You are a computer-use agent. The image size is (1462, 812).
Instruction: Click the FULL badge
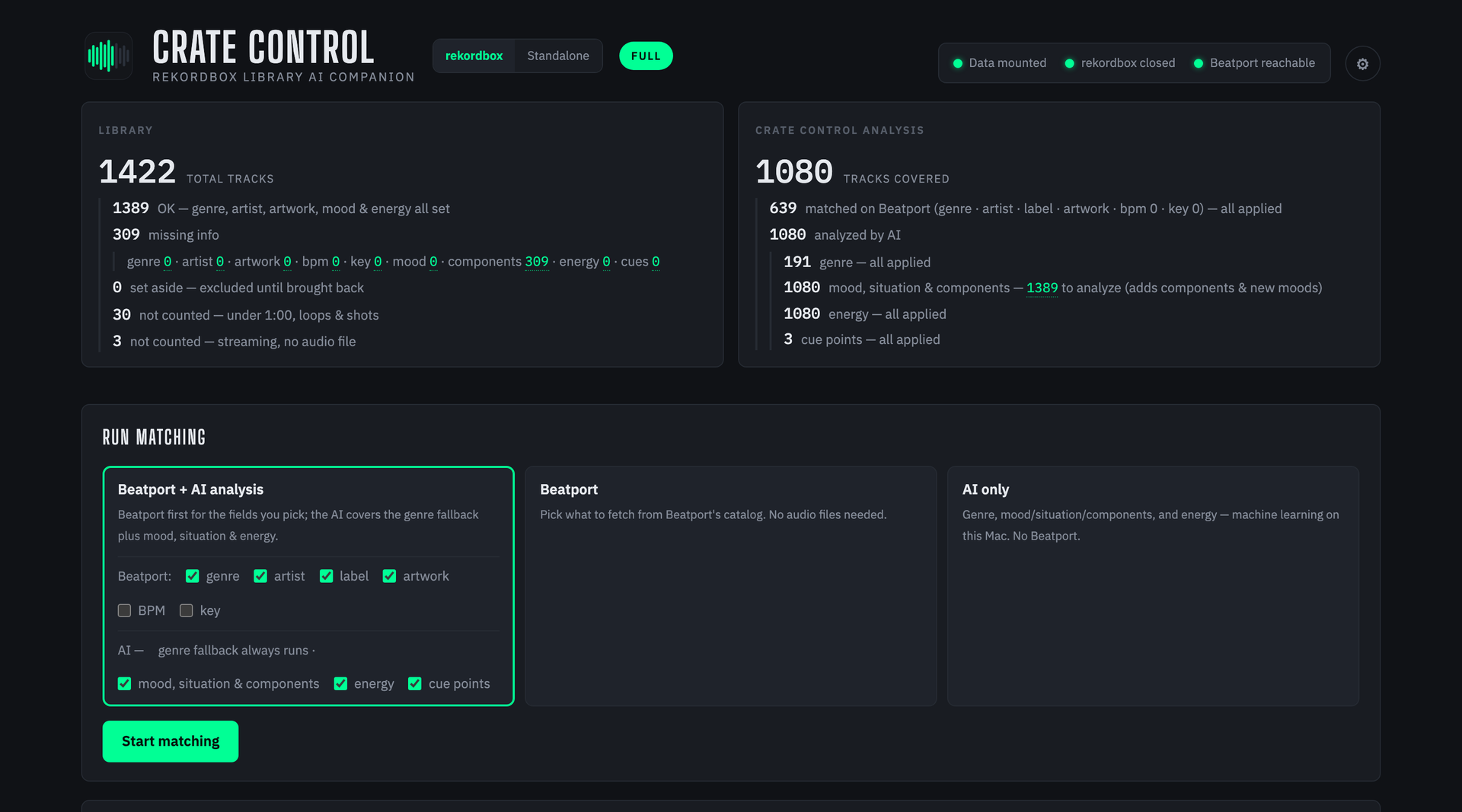coord(646,56)
